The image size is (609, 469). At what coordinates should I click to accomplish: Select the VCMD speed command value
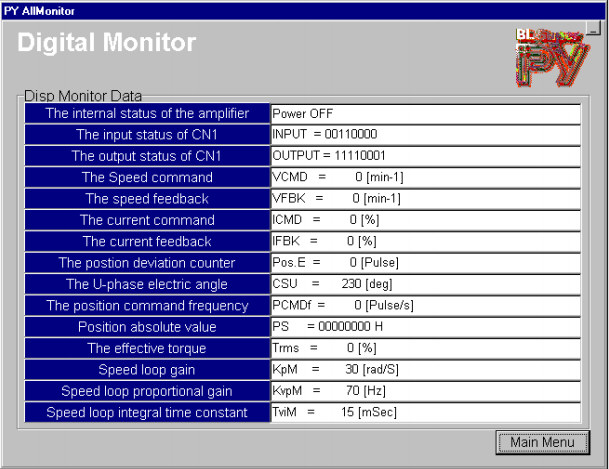click(425, 177)
